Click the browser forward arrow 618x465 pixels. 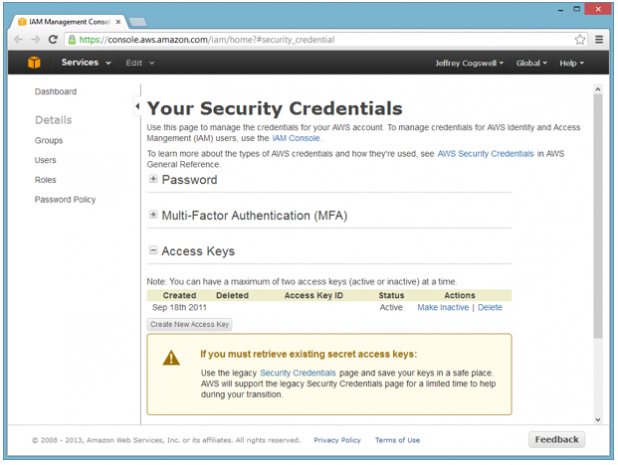[x=36, y=40]
